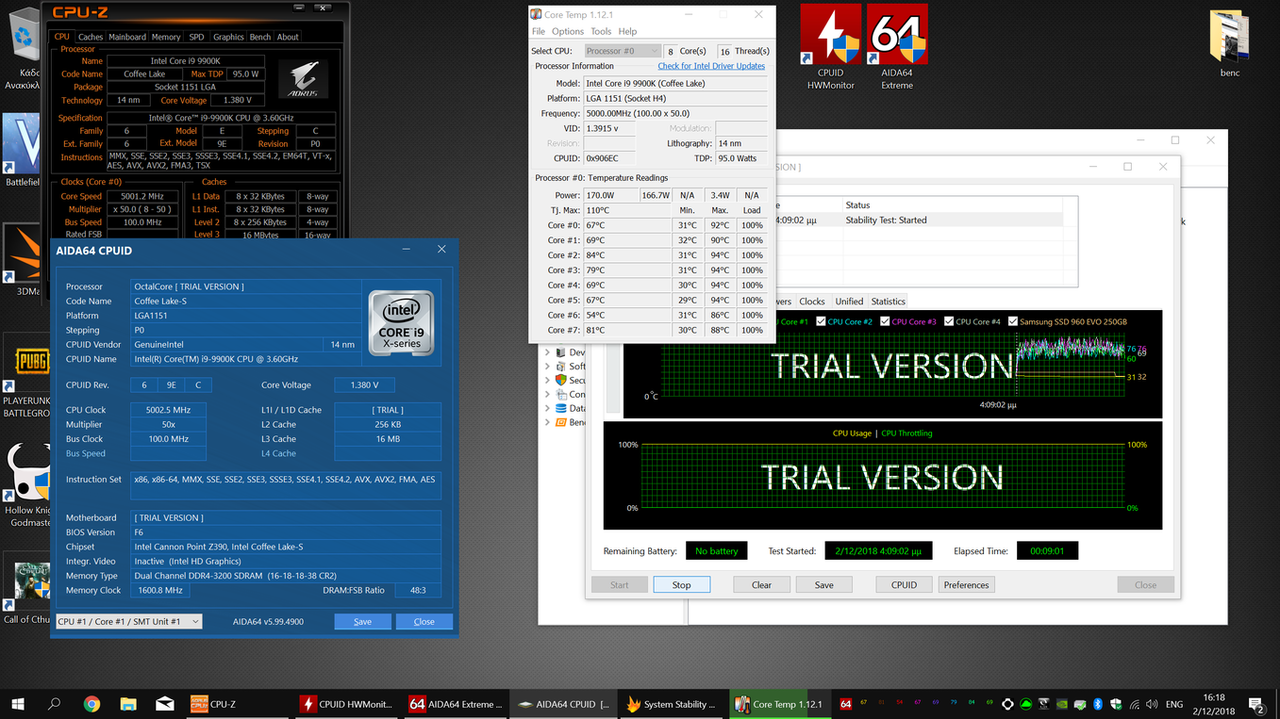
Task: Open CPUID HWMonitor desktop shortcut
Action: point(830,47)
